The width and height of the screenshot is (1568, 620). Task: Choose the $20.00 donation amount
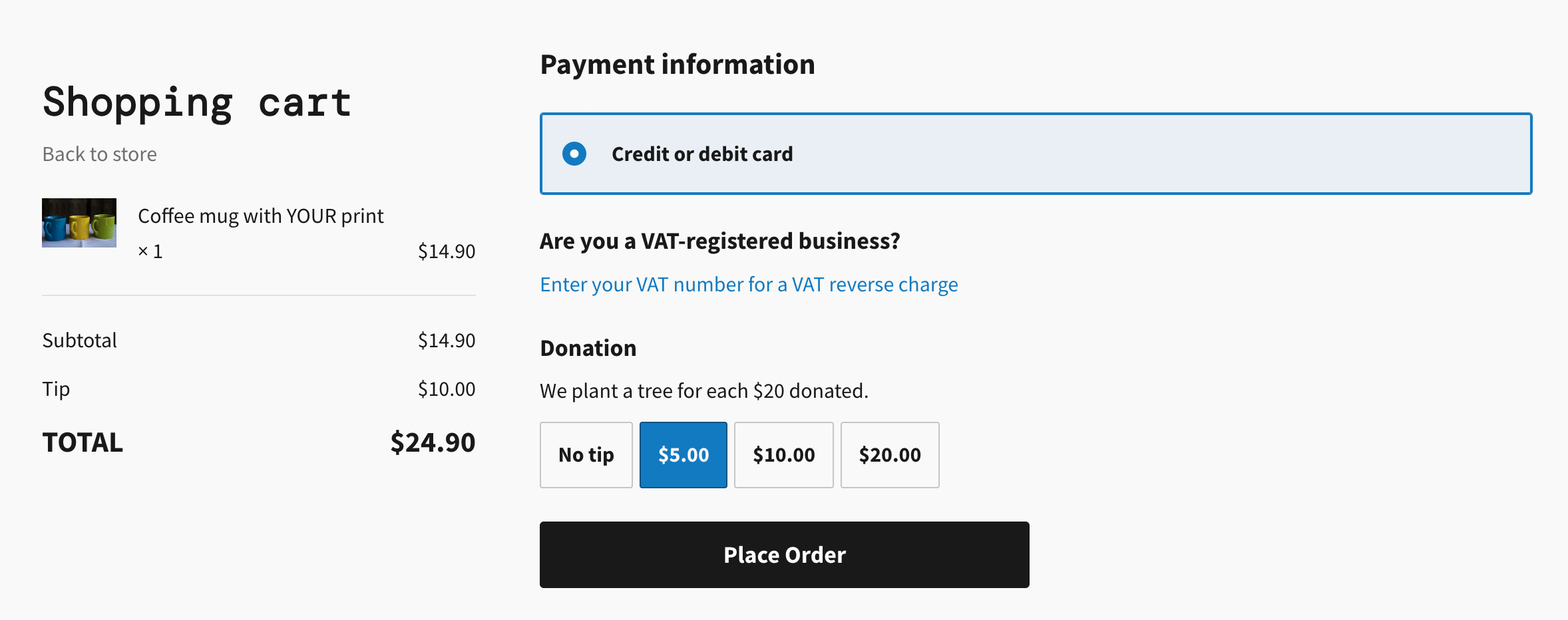[890, 455]
